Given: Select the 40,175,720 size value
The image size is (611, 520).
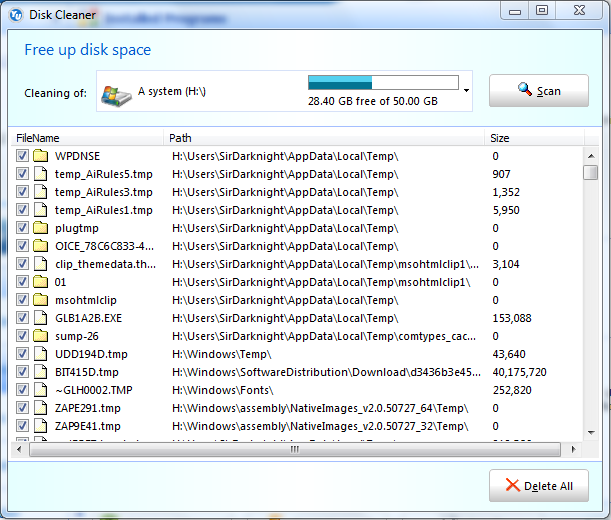Looking at the screenshot, I should click(x=519, y=372).
